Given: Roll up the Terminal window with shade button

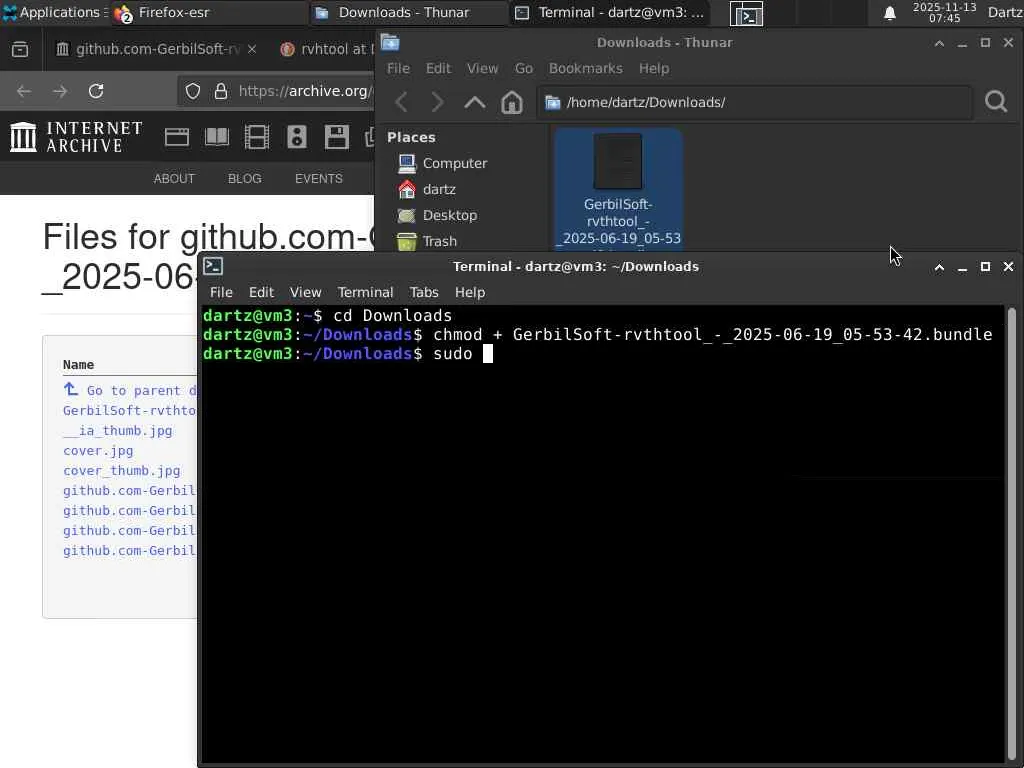Looking at the screenshot, I should pyautogui.click(x=939, y=267).
